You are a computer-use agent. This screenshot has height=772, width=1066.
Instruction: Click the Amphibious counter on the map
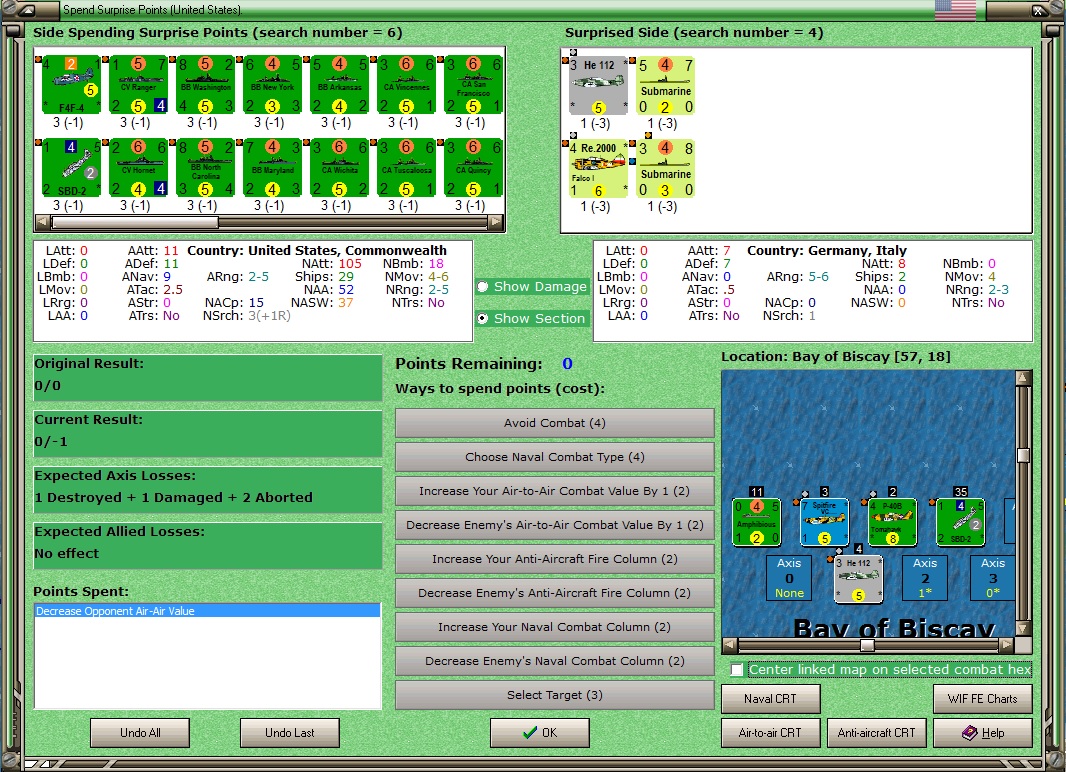coord(756,522)
